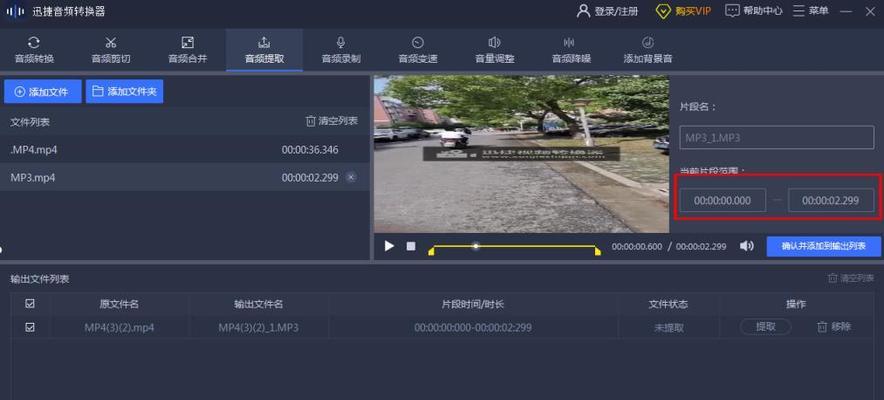The image size is (884, 400).
Task: Open the 帮助中心 help center
Action: (x=754, y=11)
